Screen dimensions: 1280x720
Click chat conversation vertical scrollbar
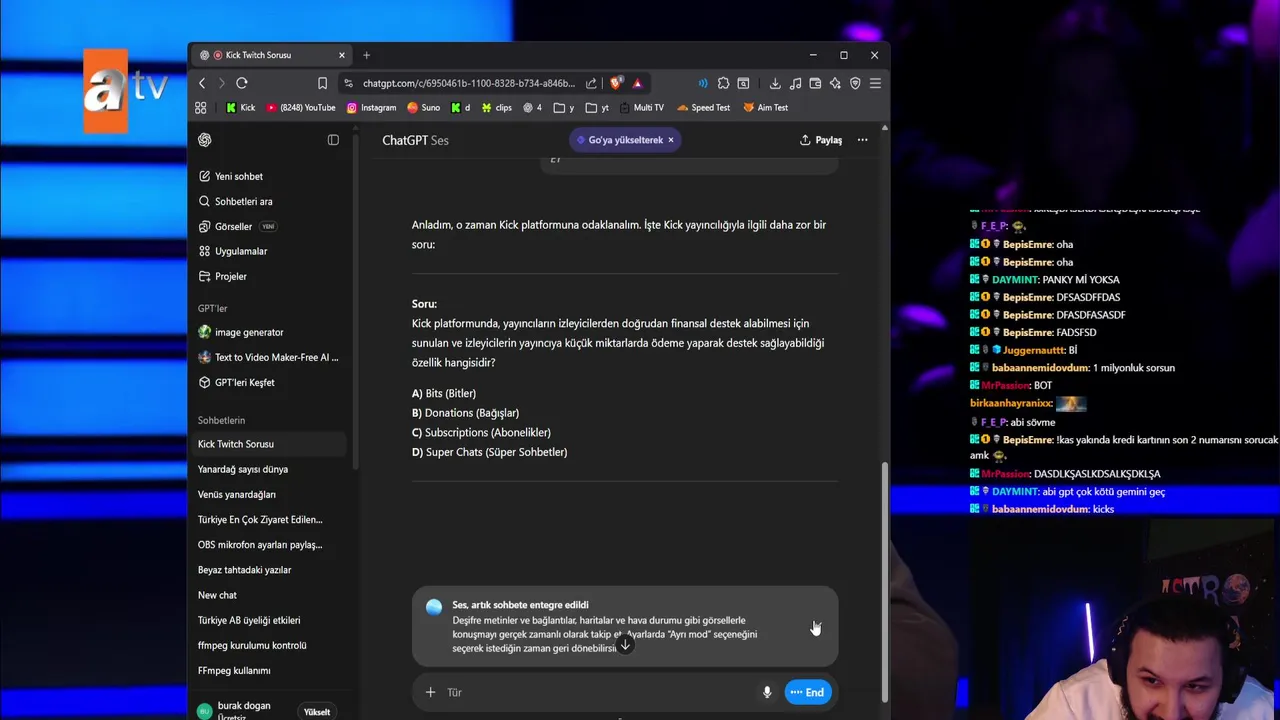884,580
